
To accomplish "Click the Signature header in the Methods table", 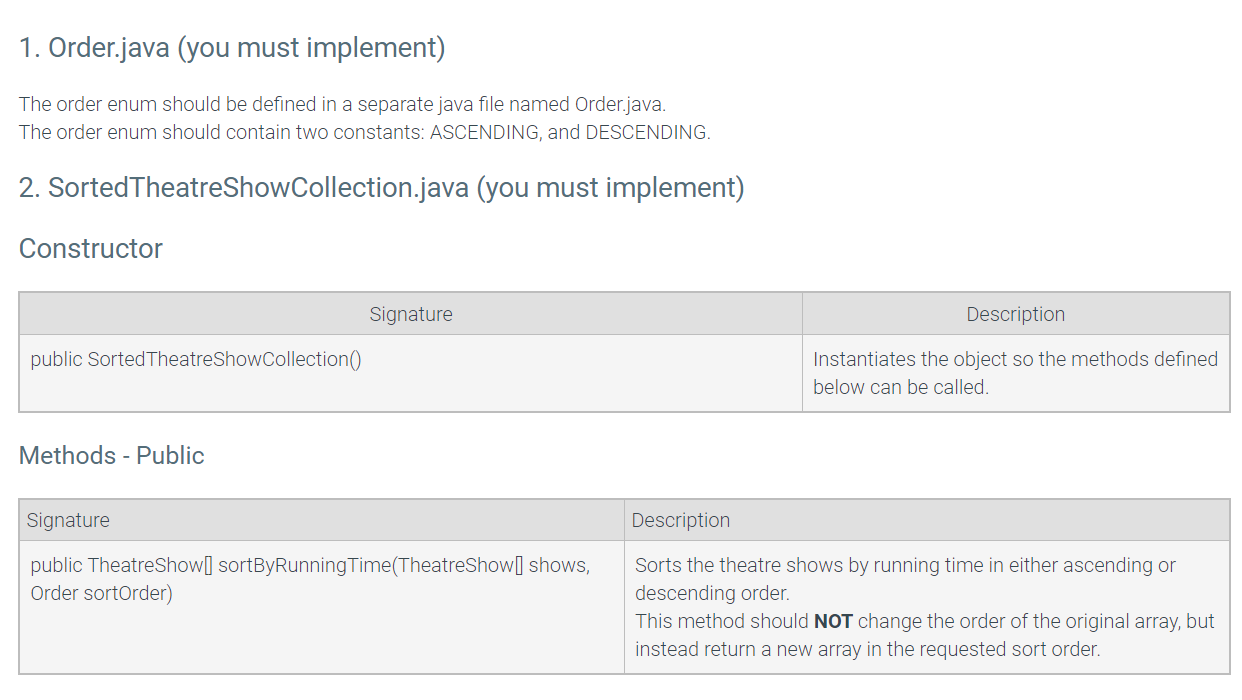I will coord(68,520).
